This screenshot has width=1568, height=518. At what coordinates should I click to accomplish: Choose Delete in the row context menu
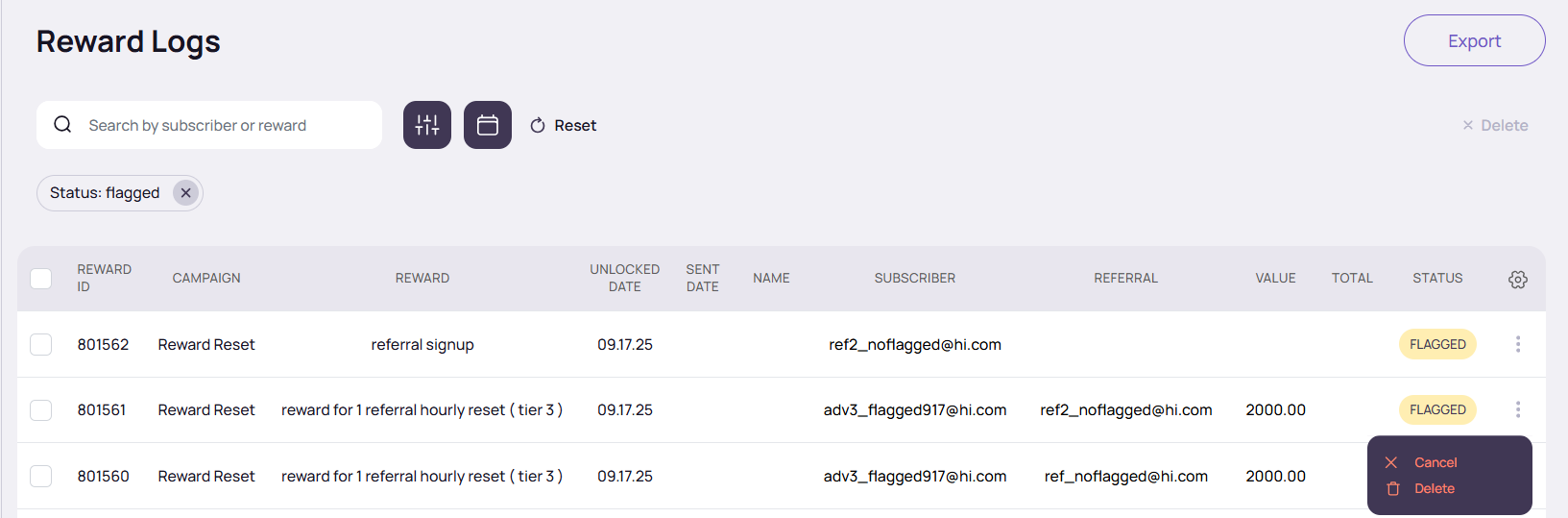click(x=1434, y=488)
